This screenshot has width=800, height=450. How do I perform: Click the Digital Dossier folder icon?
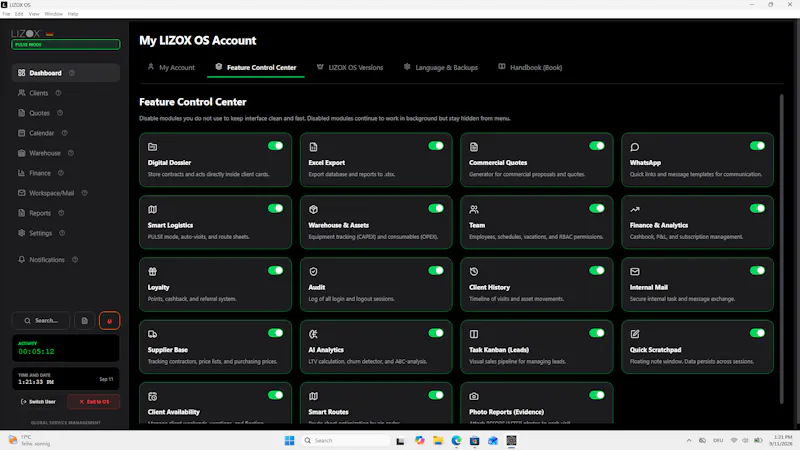pos(153,147)
